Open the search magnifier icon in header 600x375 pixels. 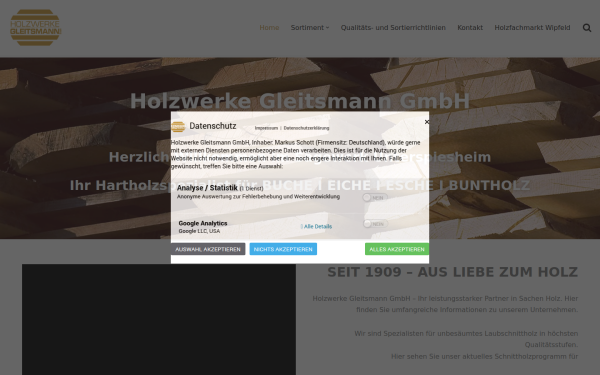pyautogui.click(x=587, y=28)
